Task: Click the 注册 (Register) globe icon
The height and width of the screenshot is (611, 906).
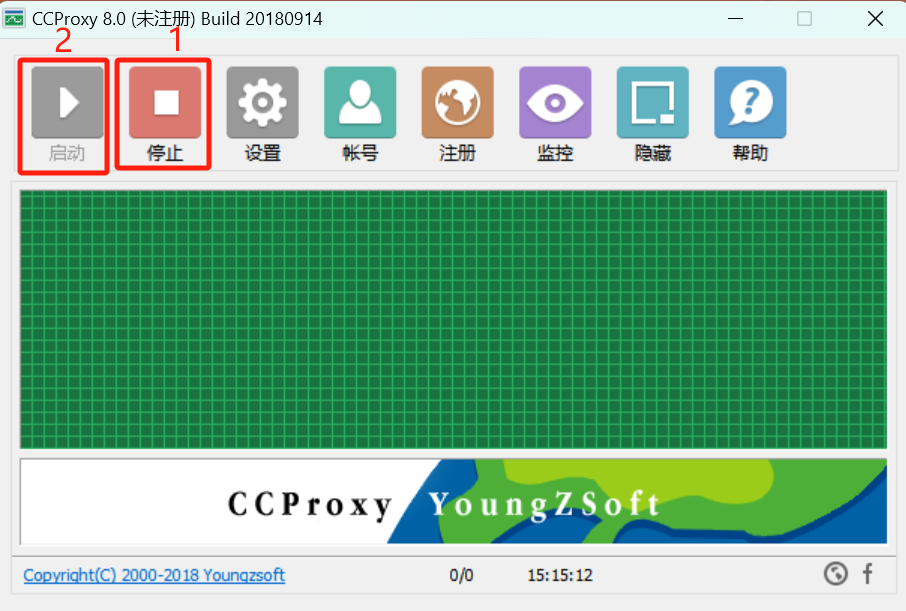Action: click(458, 102)
